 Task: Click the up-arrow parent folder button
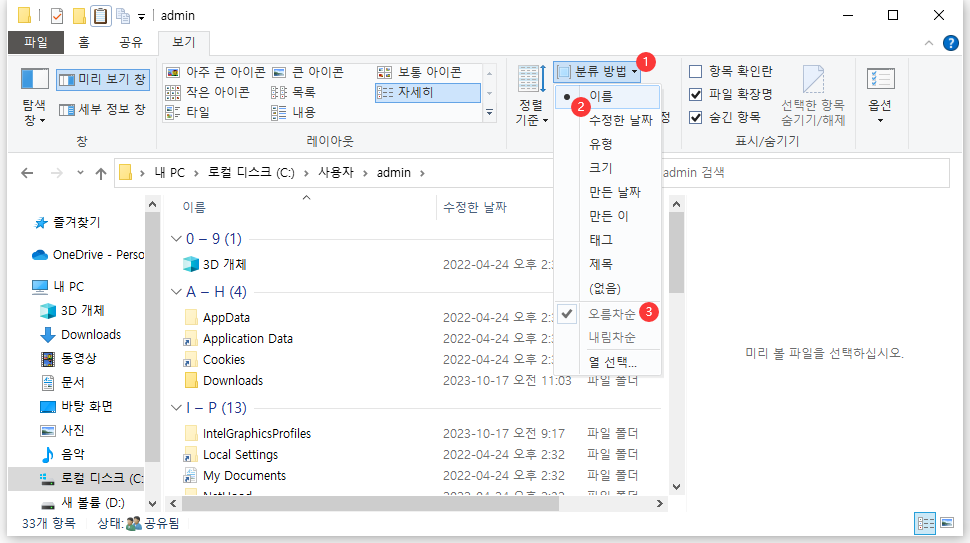coord(101,173)
